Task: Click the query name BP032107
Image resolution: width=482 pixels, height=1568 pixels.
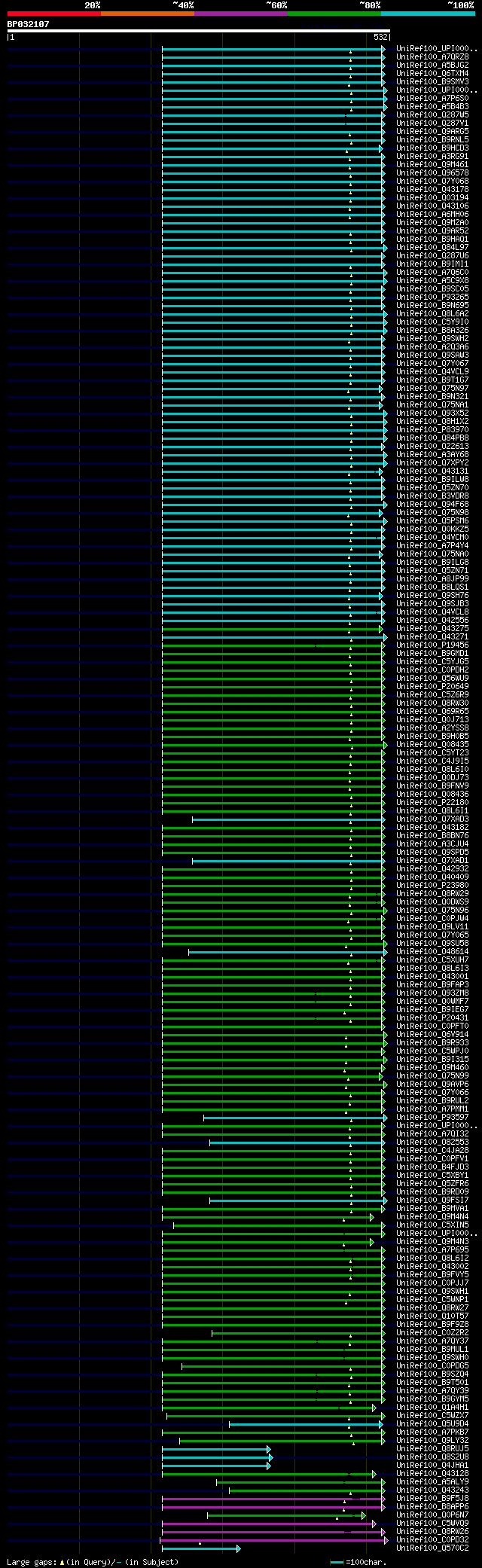Action: [x=29, y=24]
